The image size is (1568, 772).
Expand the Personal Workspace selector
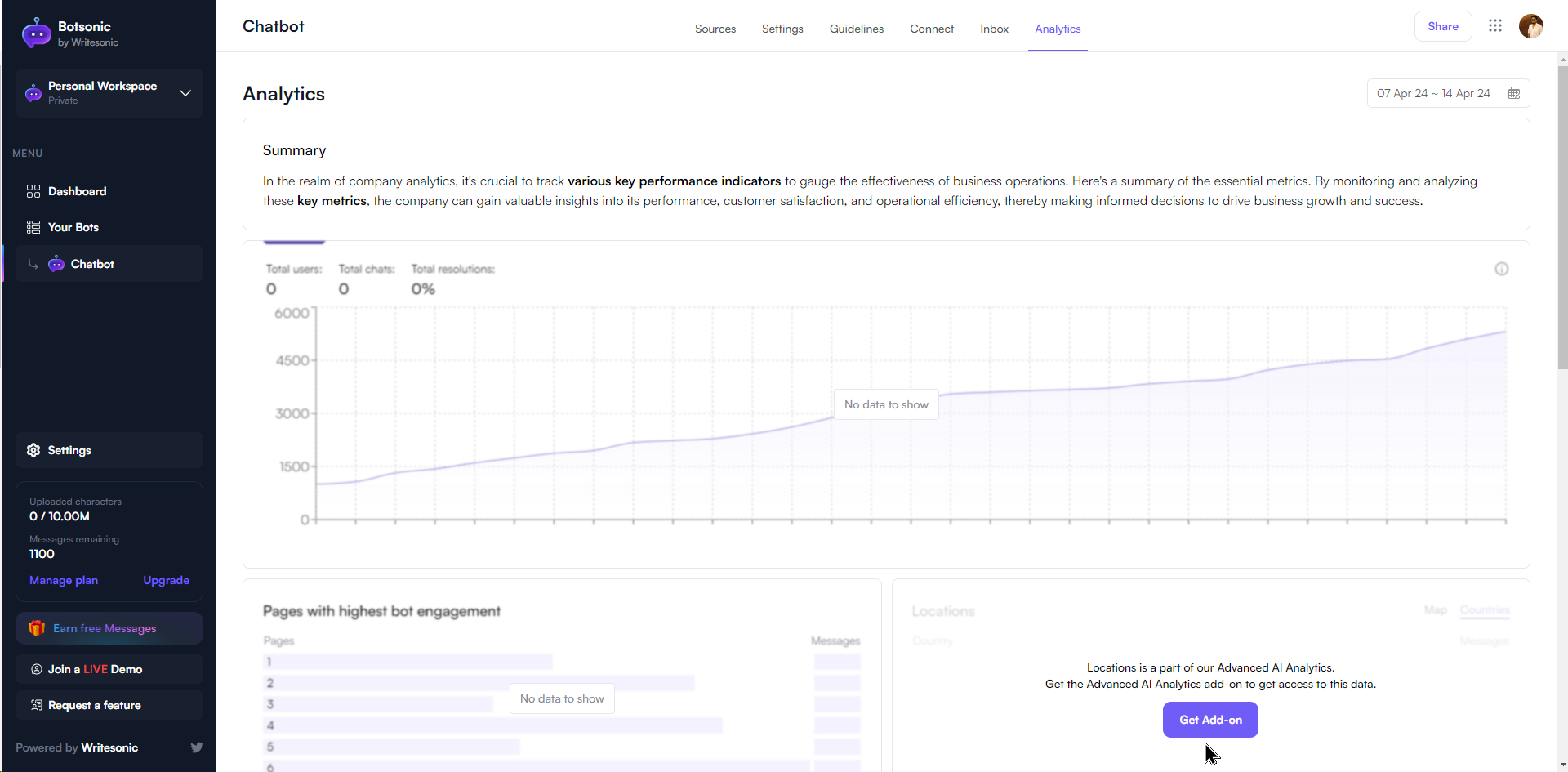[x=185, y=93]
